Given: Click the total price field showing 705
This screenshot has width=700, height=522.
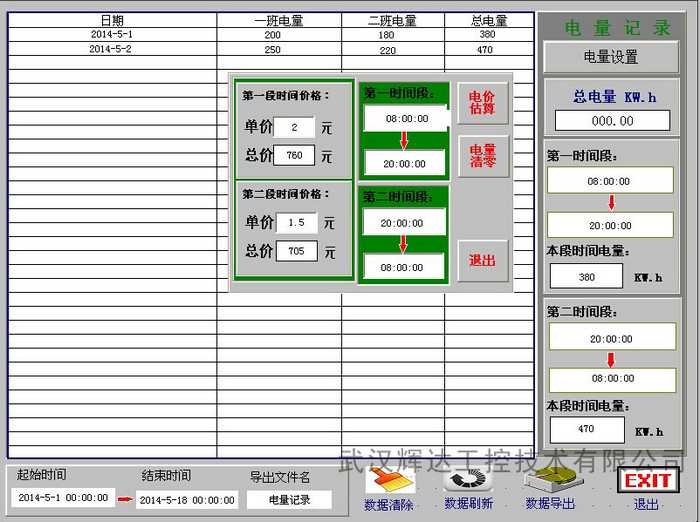Looking at the screenshot, I should pos(296,251).
